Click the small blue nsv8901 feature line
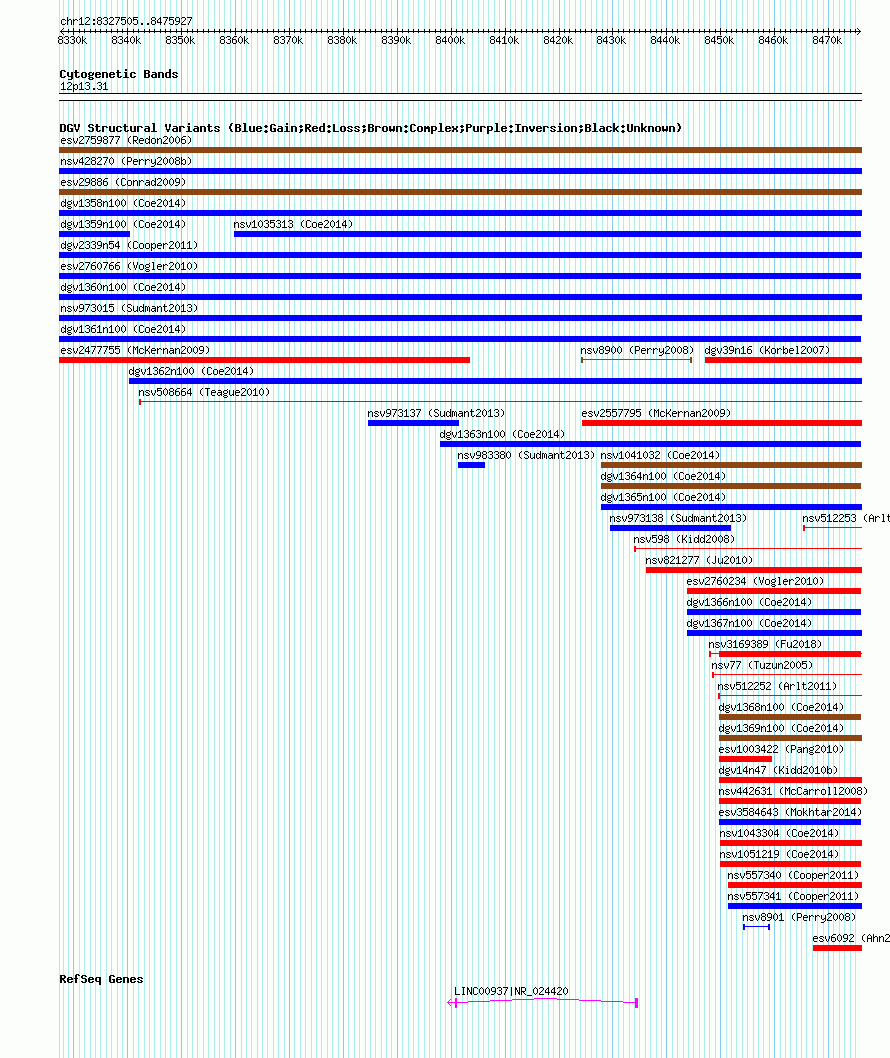 (756, 927)
